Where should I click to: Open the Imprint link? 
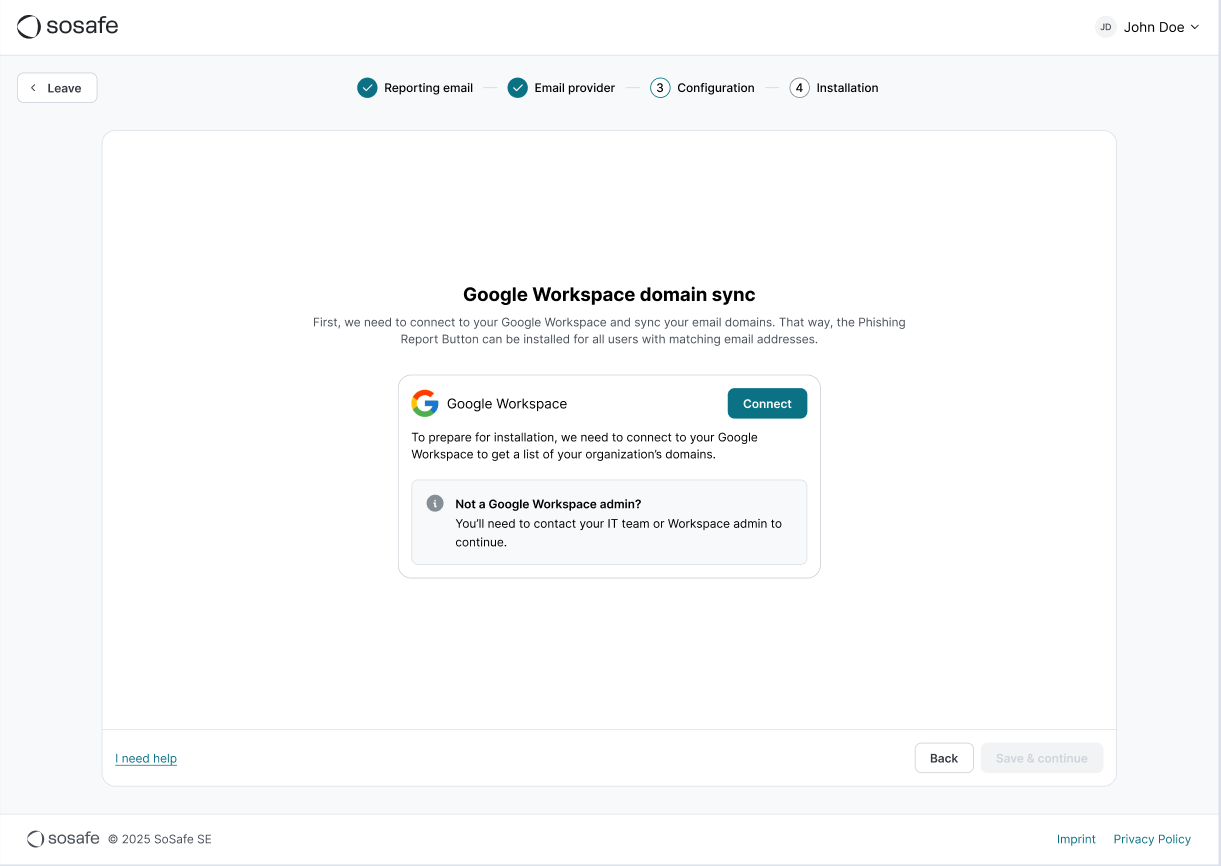(1076, 839)
